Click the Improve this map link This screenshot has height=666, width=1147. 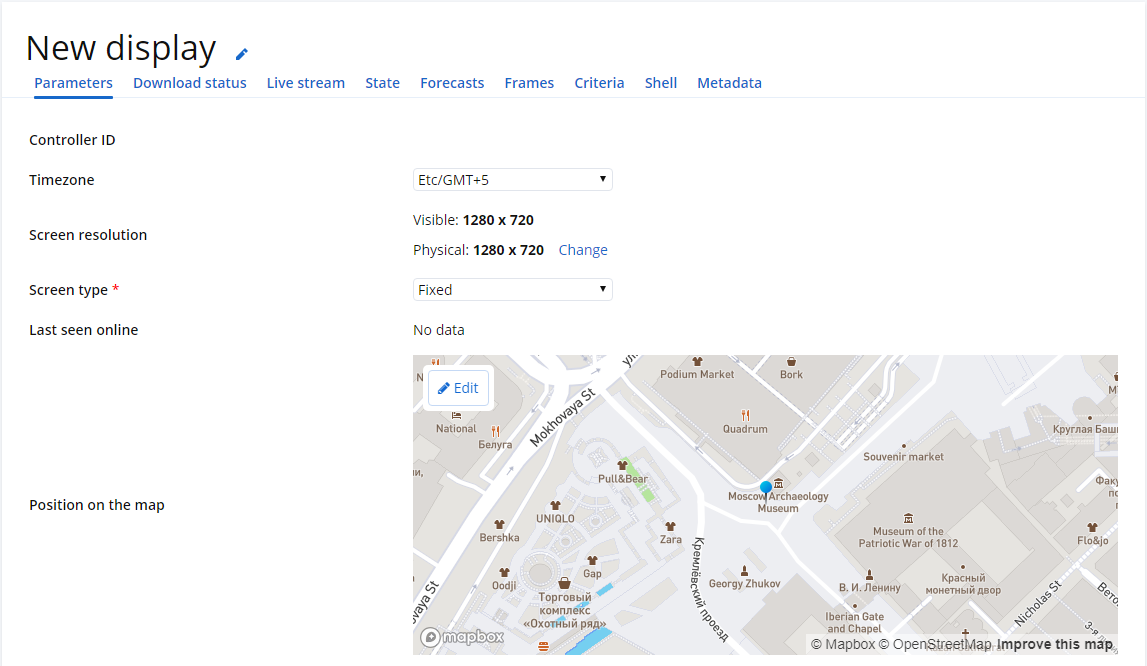point(1057,643)
